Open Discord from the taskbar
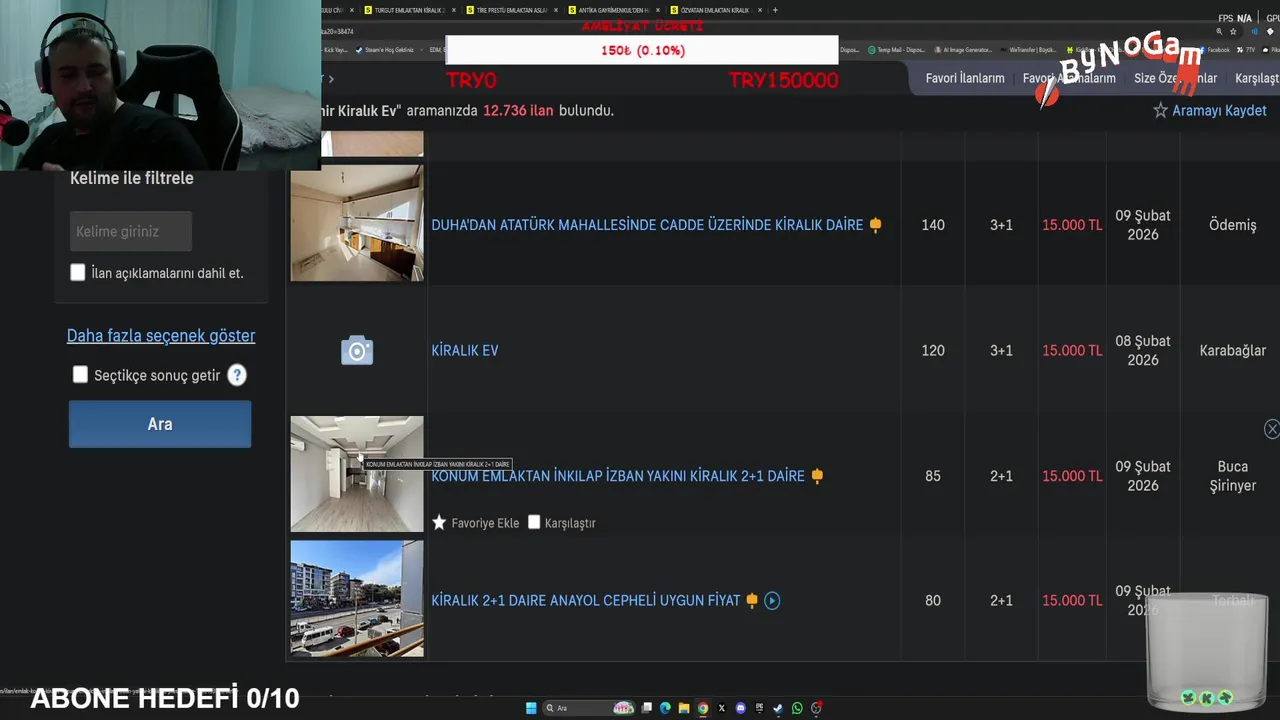The image size is (1280, 720). pos(740,708)
